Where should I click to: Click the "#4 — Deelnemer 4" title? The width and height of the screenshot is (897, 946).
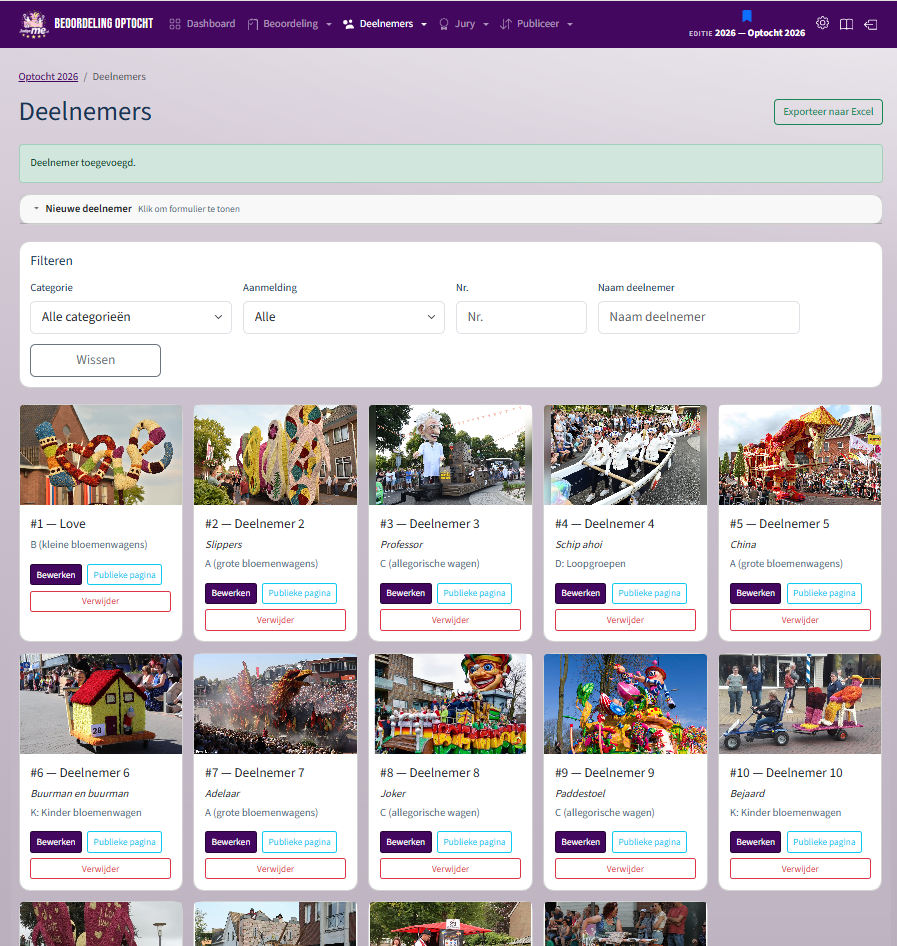[x=604, y=524]
